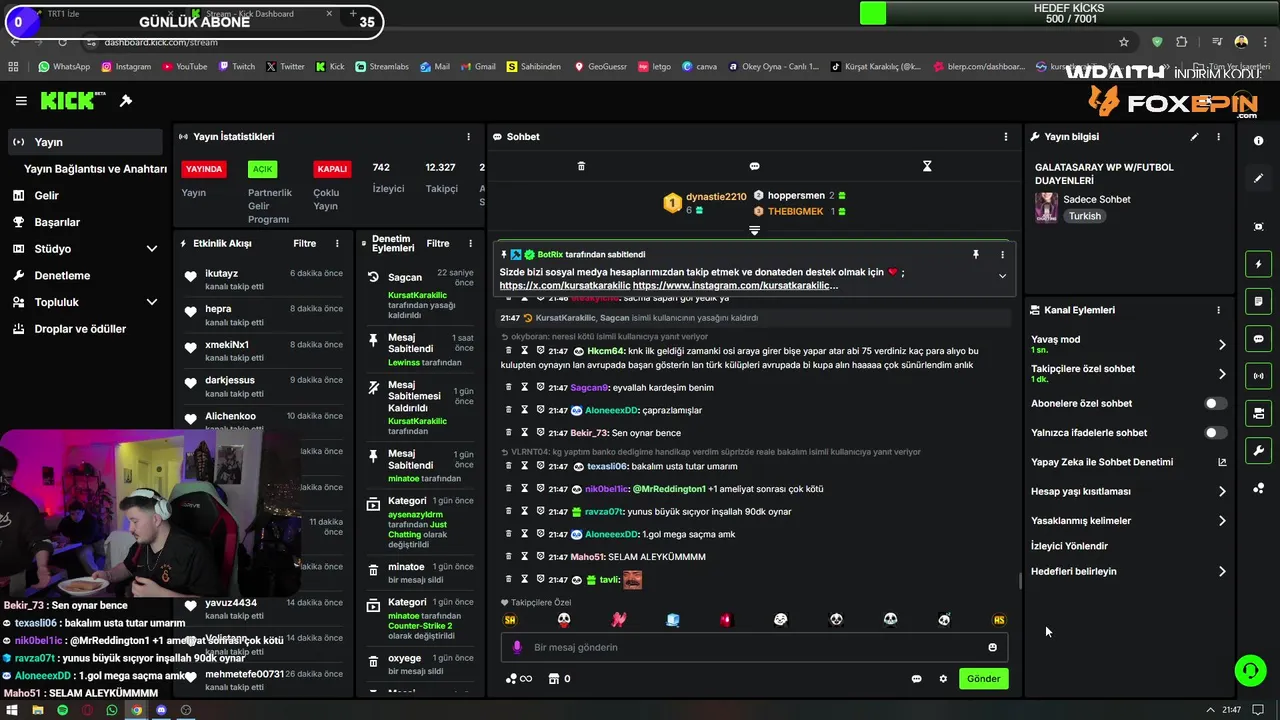The height and width of the screenshot is (720, 1280).
Task: Open the Streamlabs bookmark in browser
Action: (382, 67)
